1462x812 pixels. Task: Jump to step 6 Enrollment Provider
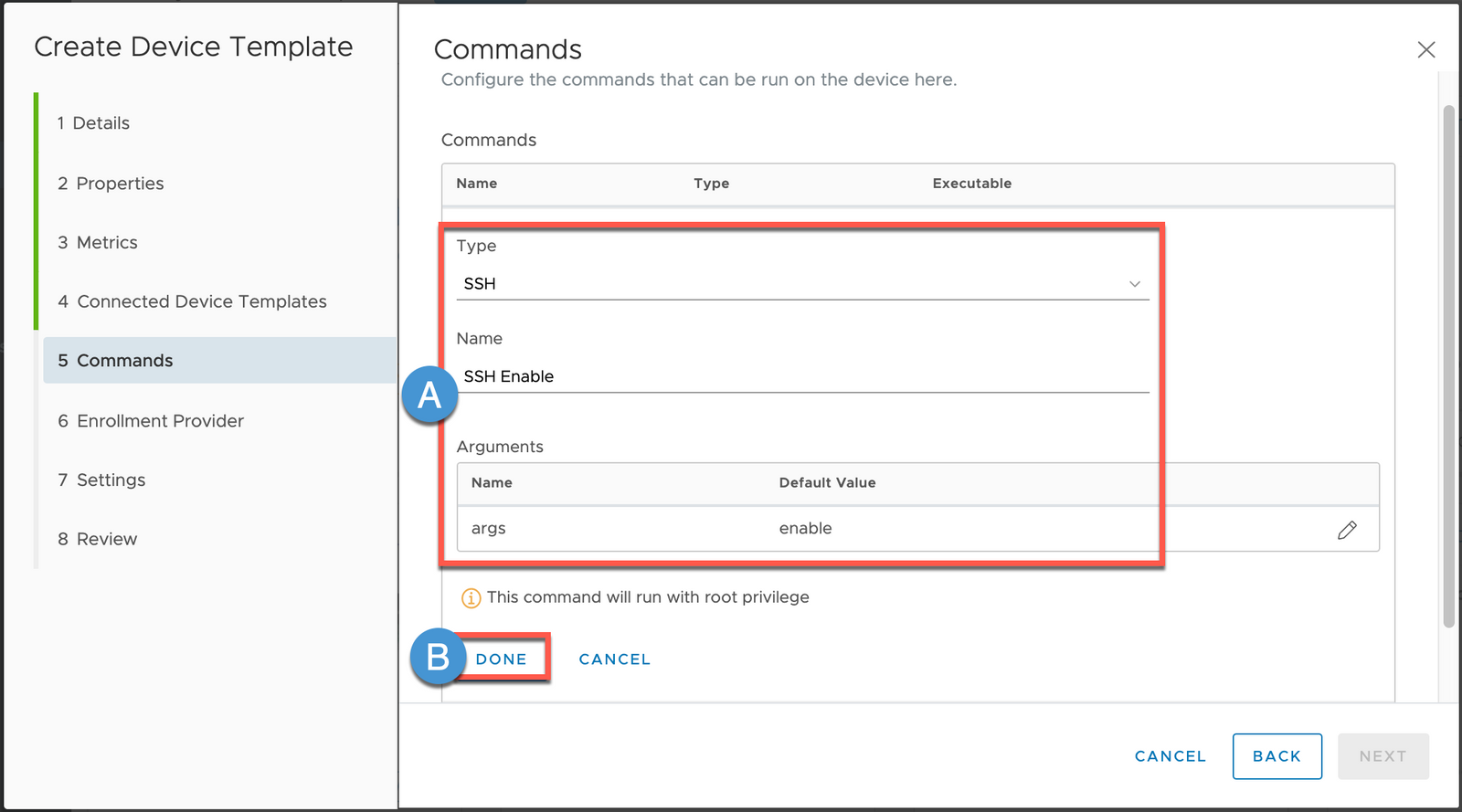151,421
